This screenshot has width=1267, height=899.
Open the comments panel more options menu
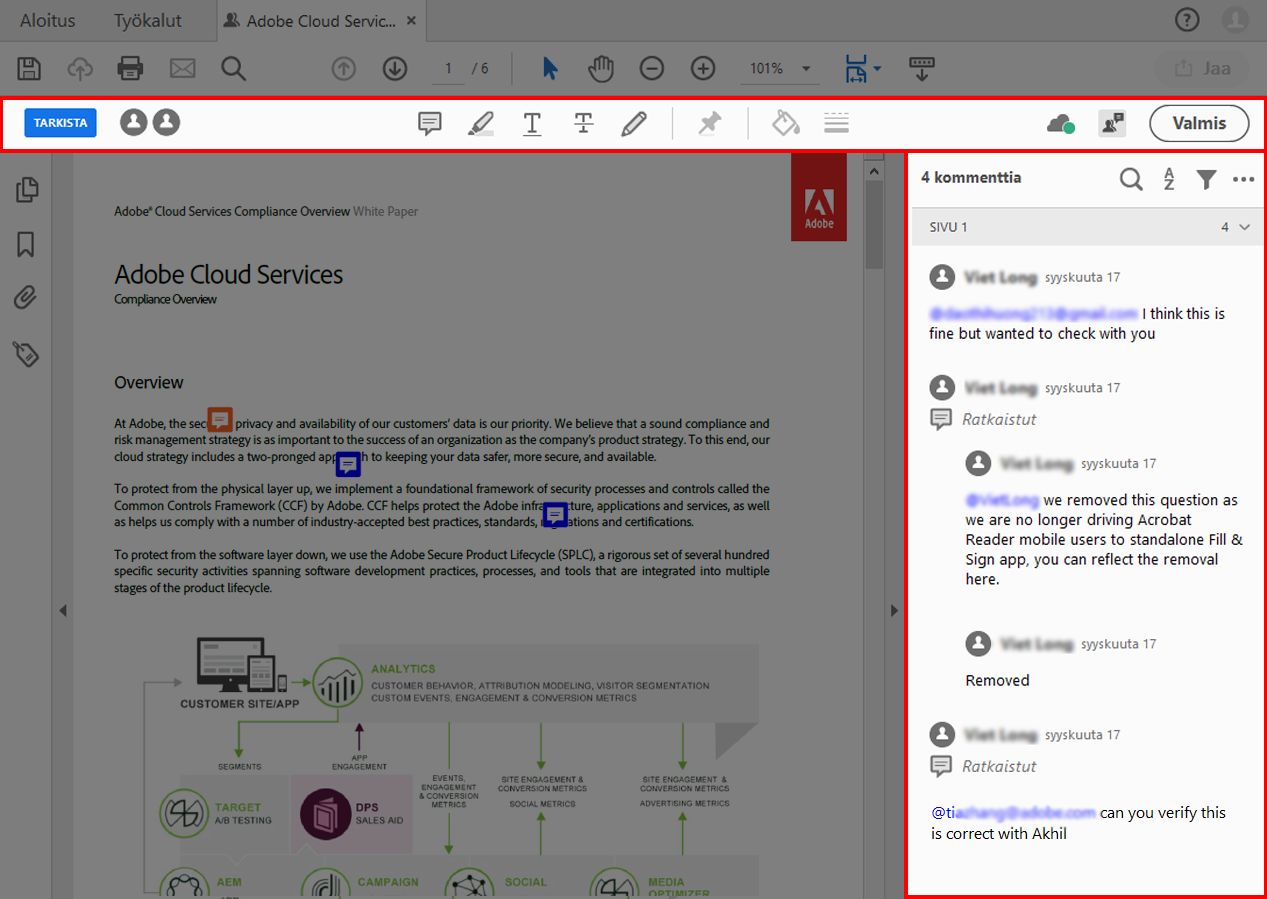[1243, 180]
